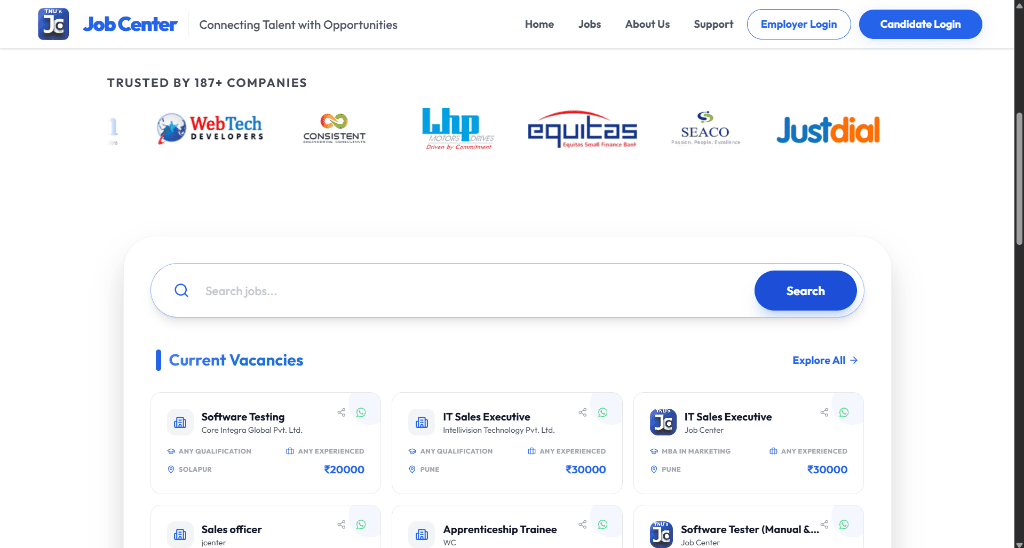Click the Equitas Small Finance Bank logo
Screen dimensions: 1024x548
click(583, 129)
